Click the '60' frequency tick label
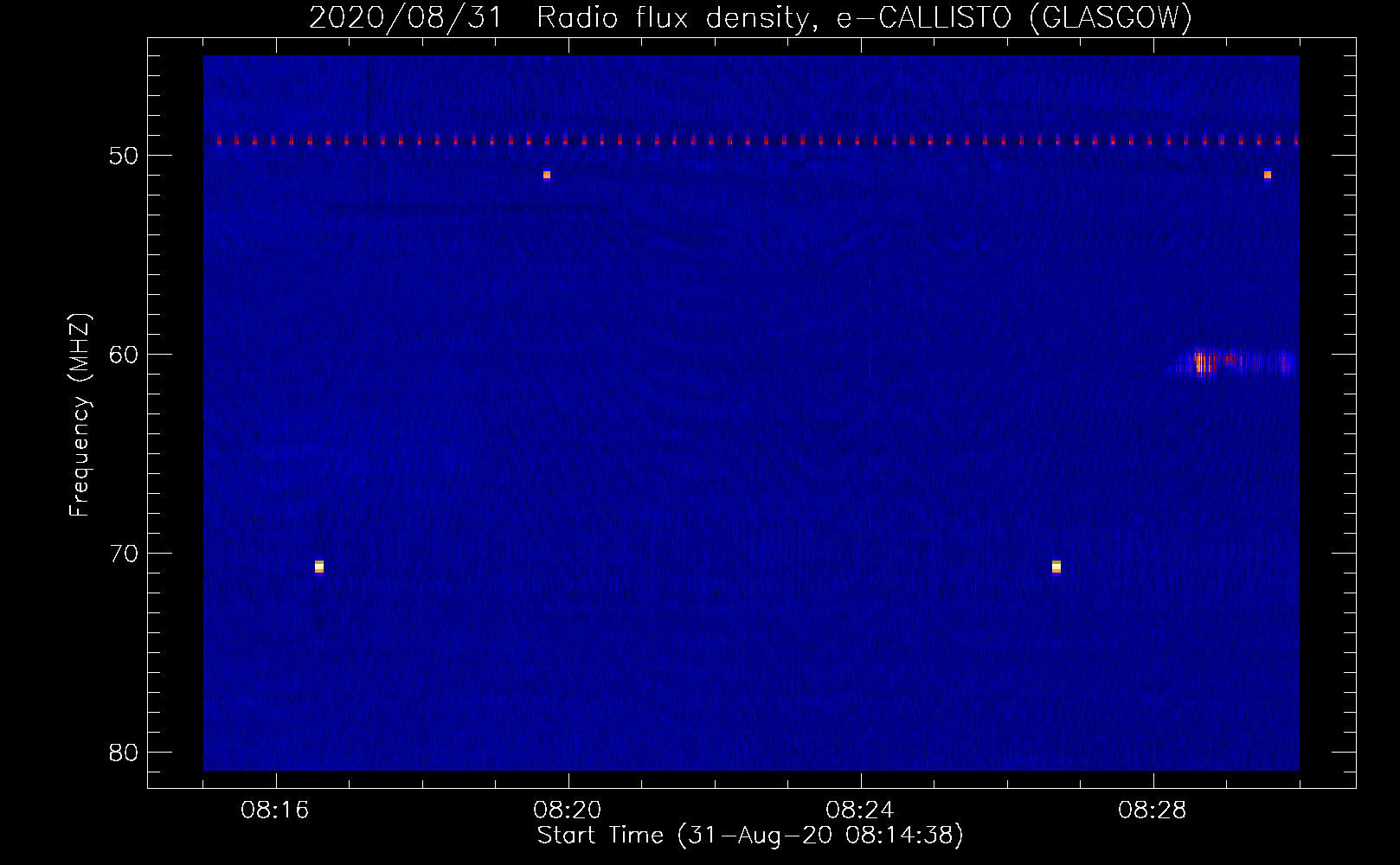The image size is (1400, 865). 124,355
